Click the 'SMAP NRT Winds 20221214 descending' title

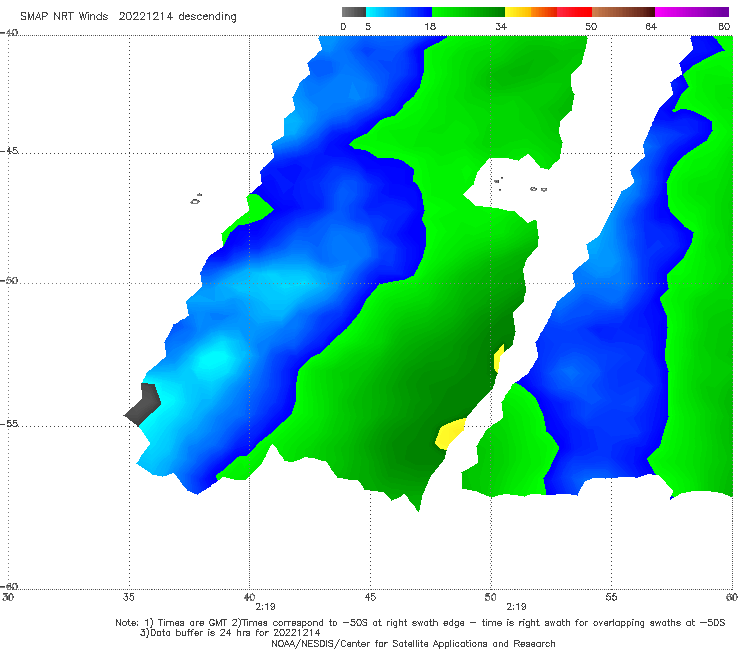(x=128, y=17)
